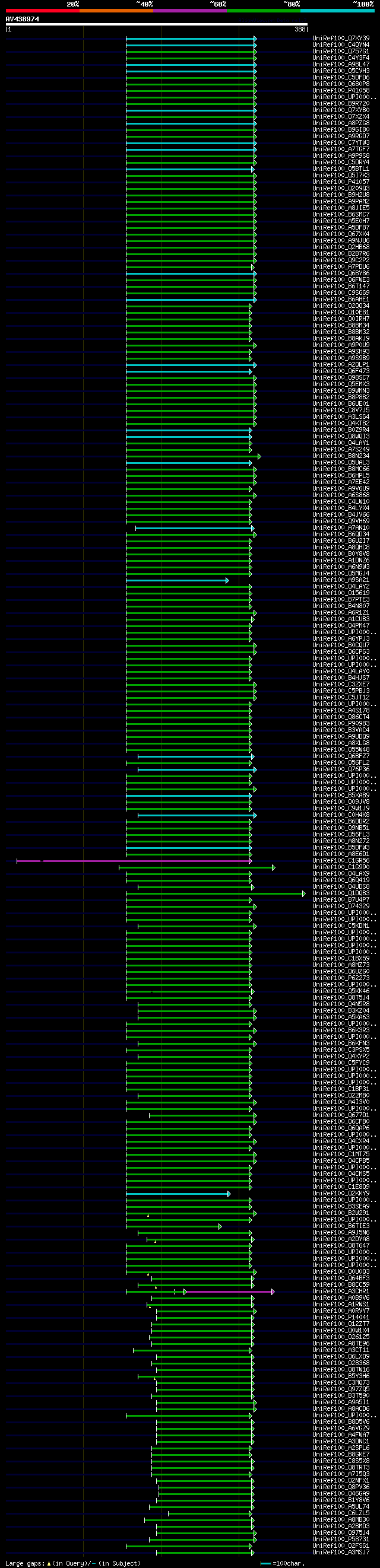Select hit label UniRef100_B6K3R3
Image resolution: width=380 pixels, height=1568 pixels.
[341, 1031]
